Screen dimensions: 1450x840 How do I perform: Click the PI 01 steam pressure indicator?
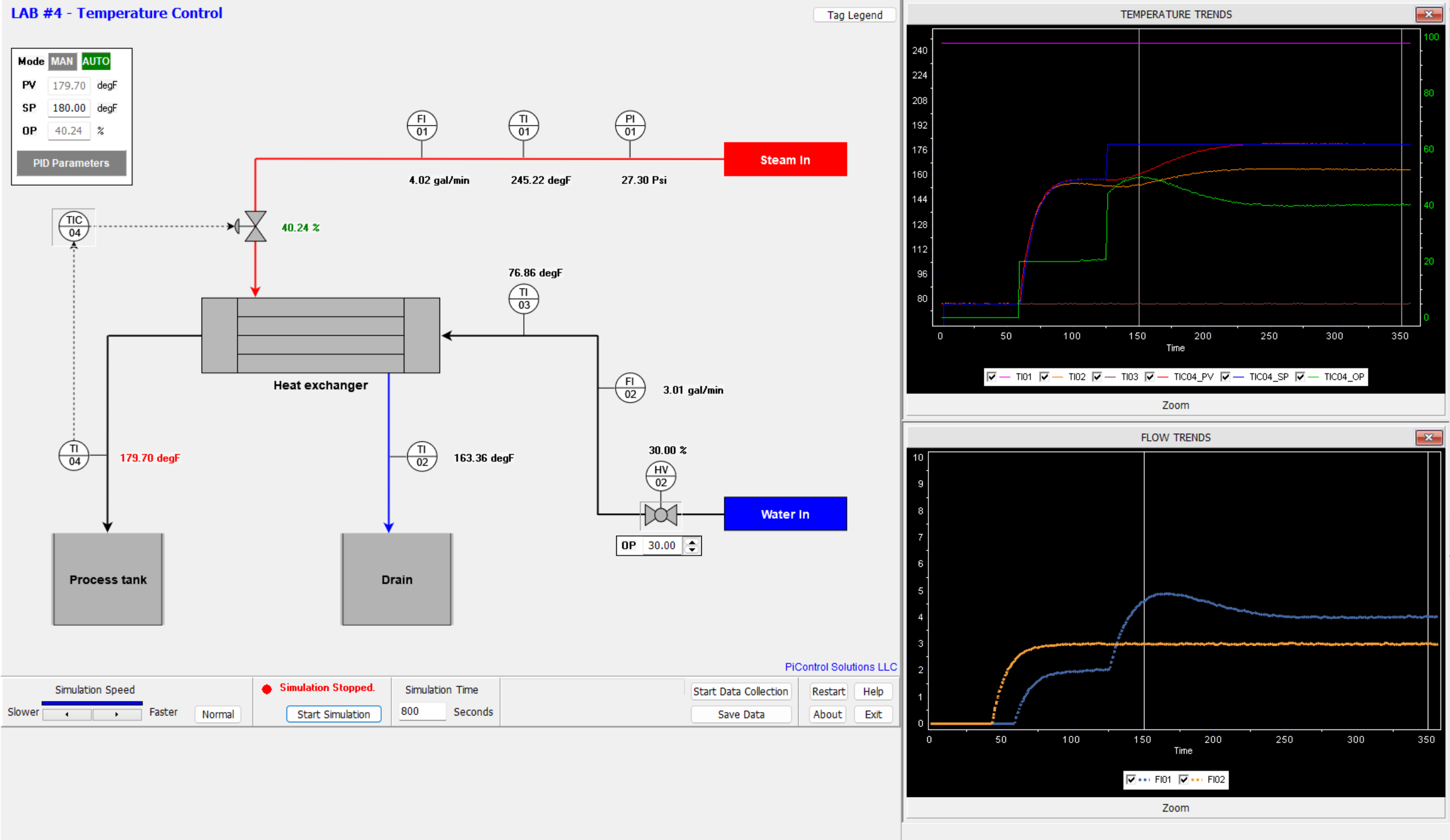click(x=630, y=125)
